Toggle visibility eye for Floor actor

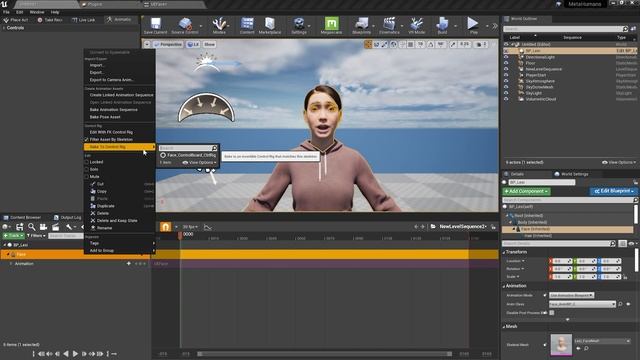(506, 63)
